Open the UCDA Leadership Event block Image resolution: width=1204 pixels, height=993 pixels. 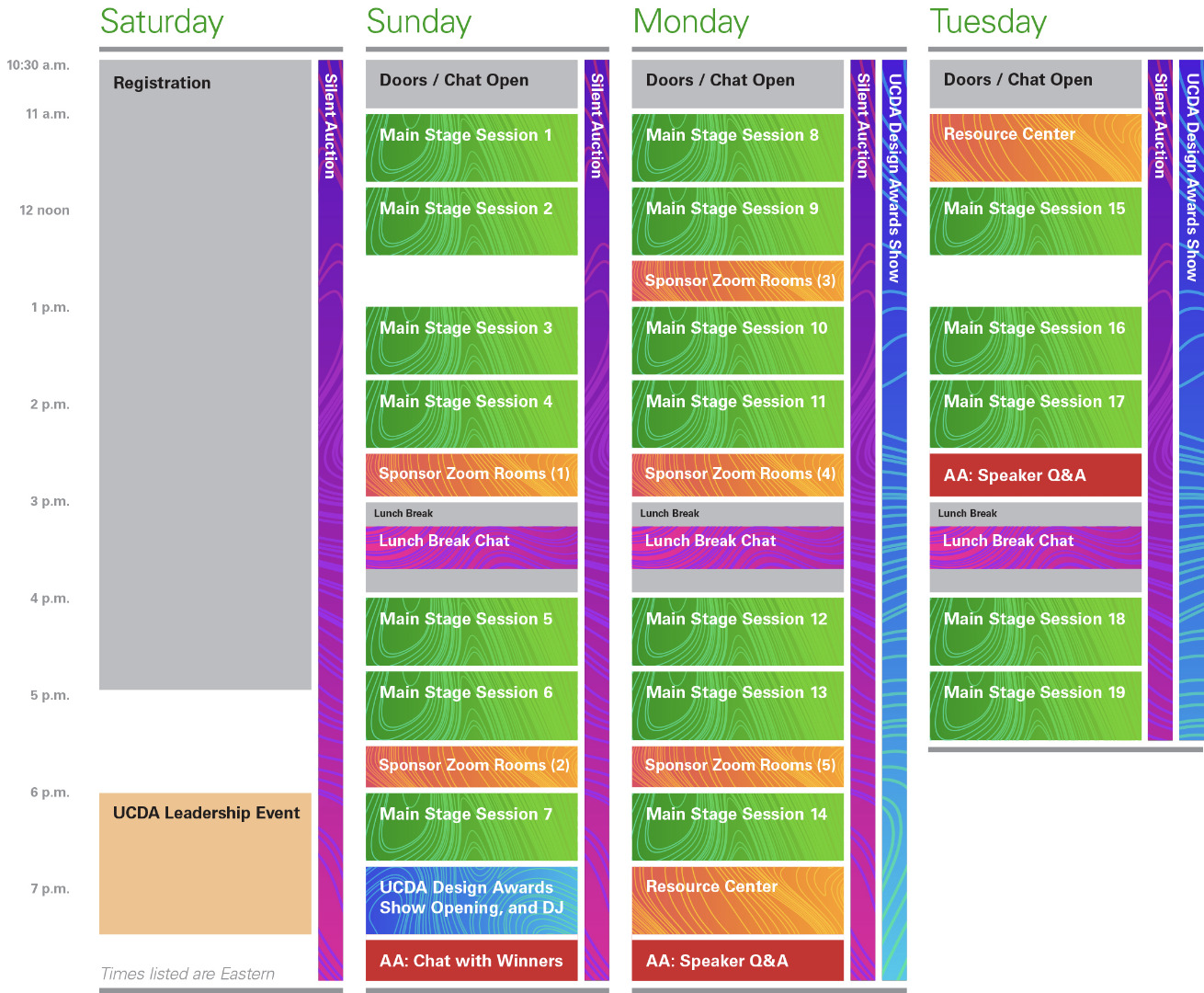[x=205, y=862]
